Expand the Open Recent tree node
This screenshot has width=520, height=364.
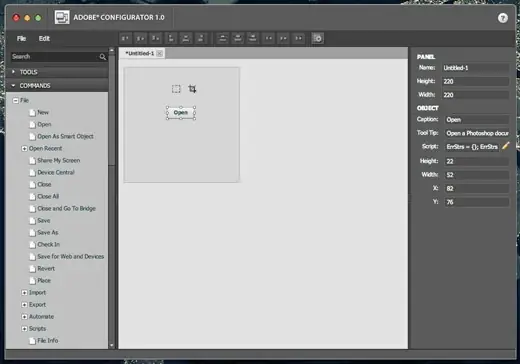(x=24, y=148)
